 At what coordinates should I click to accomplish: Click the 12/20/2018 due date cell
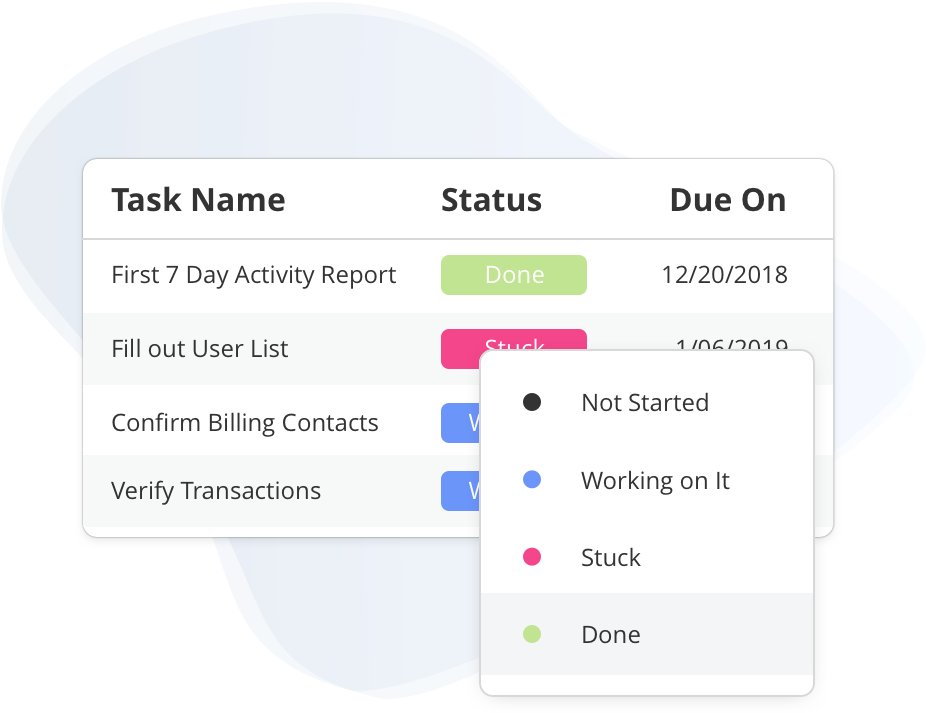coord(724,275)
